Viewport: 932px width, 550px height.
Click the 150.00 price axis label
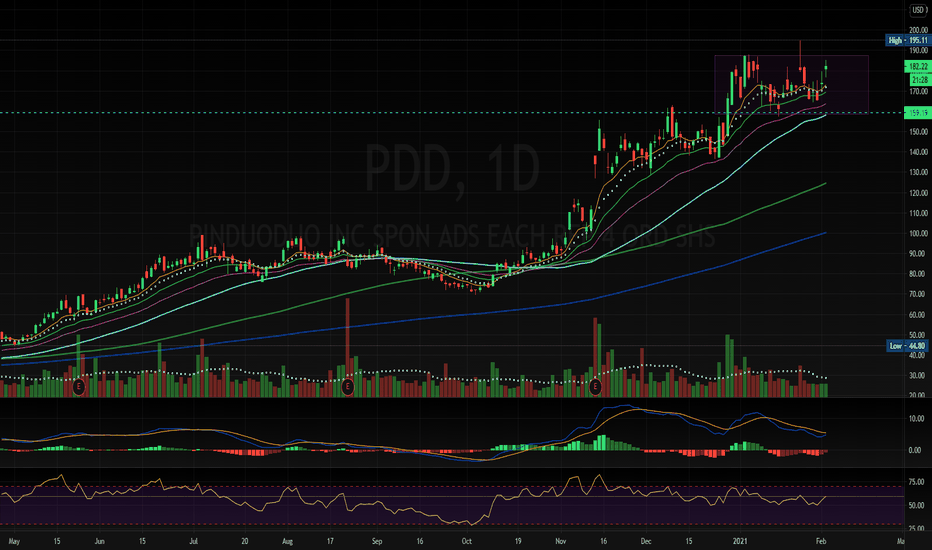918,131
